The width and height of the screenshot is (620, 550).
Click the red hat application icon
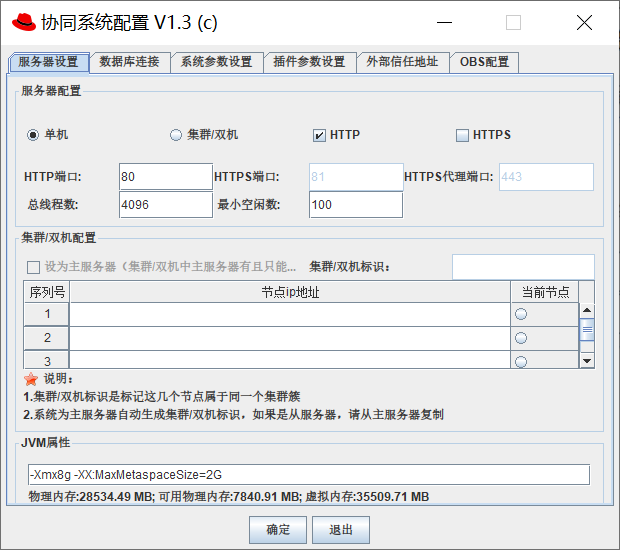click(24, 22)
